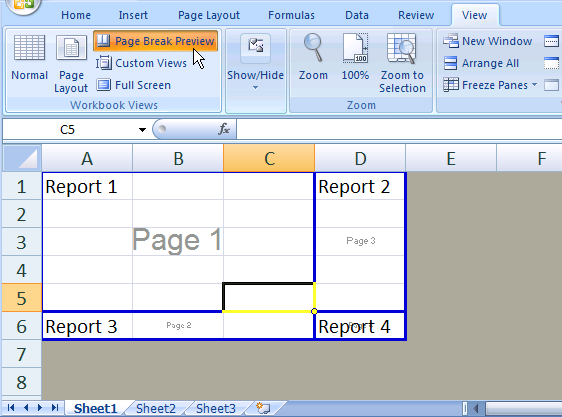Open the Review ribbon tab
This screenshot has height=417, width=562.
pyautogui.click(x=416, y=15)
